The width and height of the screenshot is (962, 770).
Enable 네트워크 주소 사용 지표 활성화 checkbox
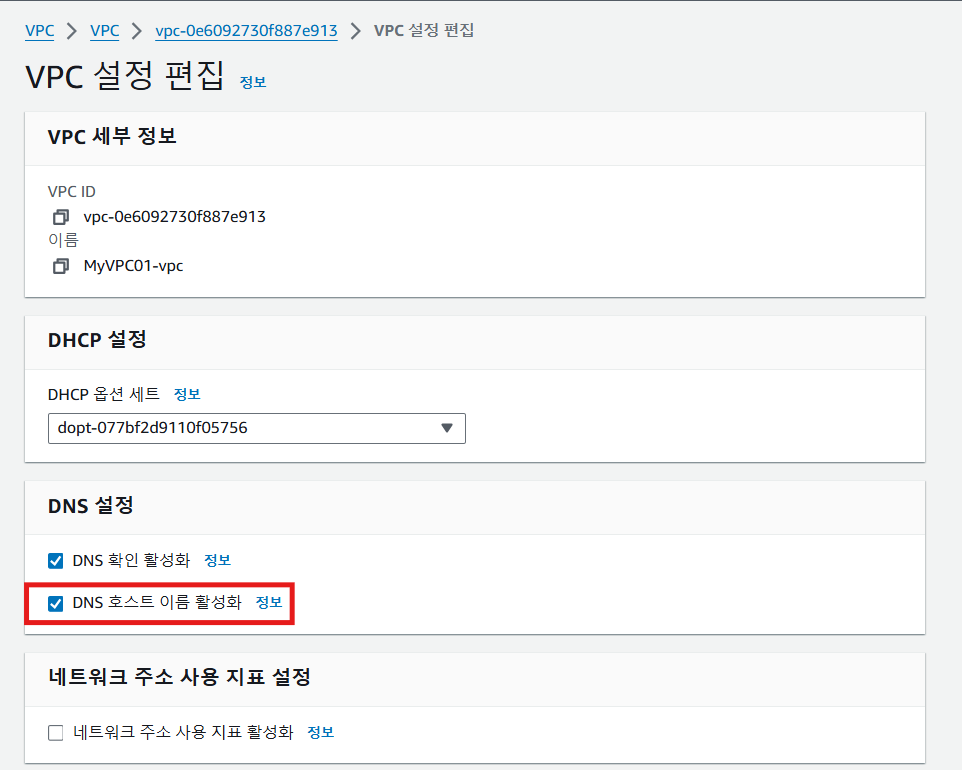coord(55,733)
